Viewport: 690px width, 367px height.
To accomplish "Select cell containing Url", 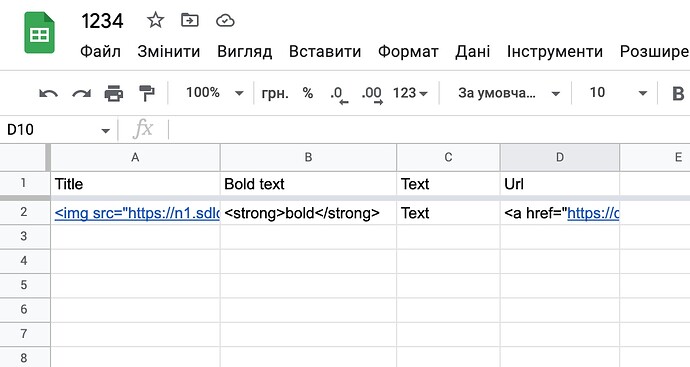I will pyautogui.click(x=560, y=184).
